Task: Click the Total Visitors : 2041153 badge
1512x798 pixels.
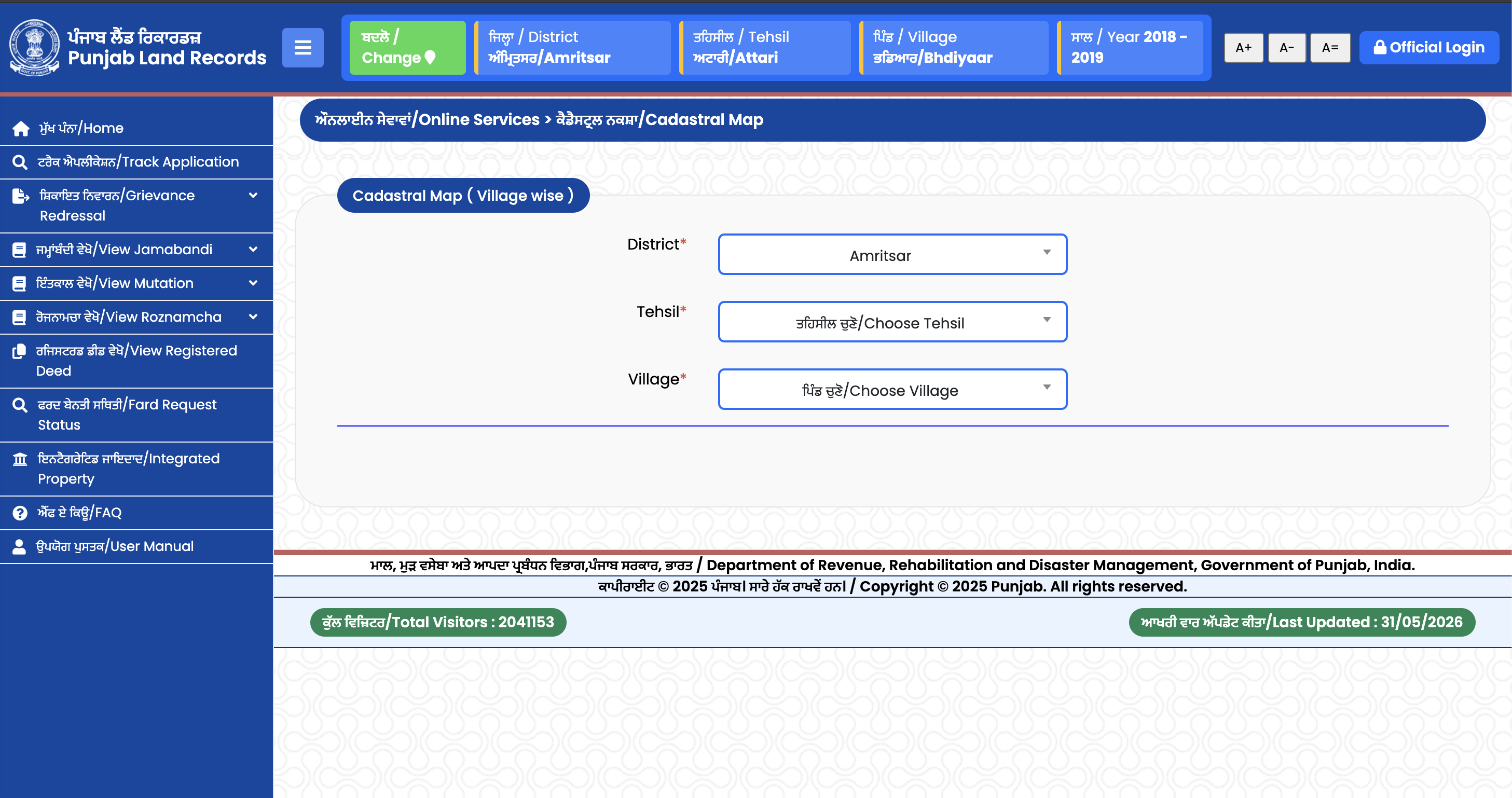Action: tap(438, 622)
